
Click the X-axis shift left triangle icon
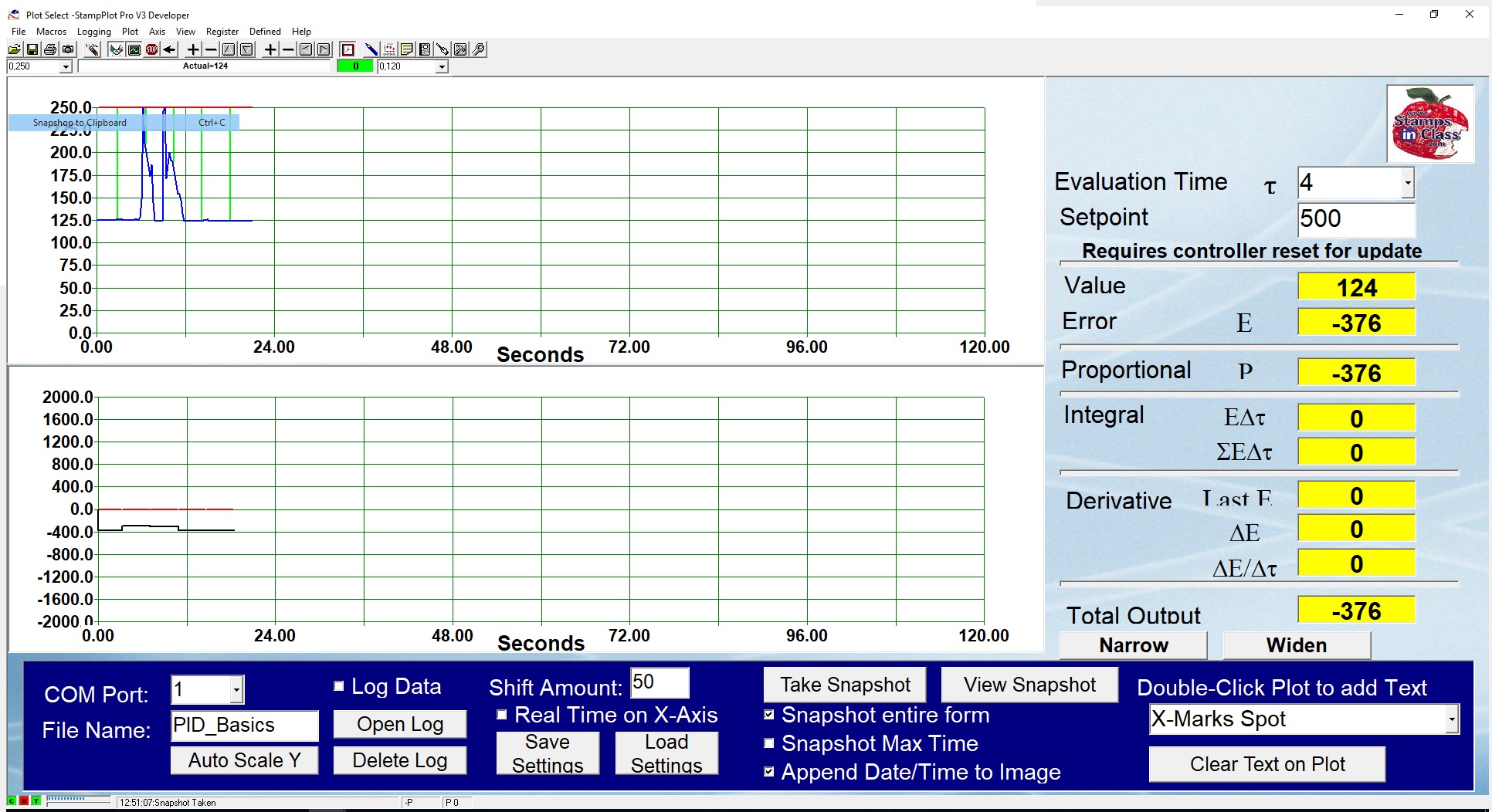pos(306,49)
